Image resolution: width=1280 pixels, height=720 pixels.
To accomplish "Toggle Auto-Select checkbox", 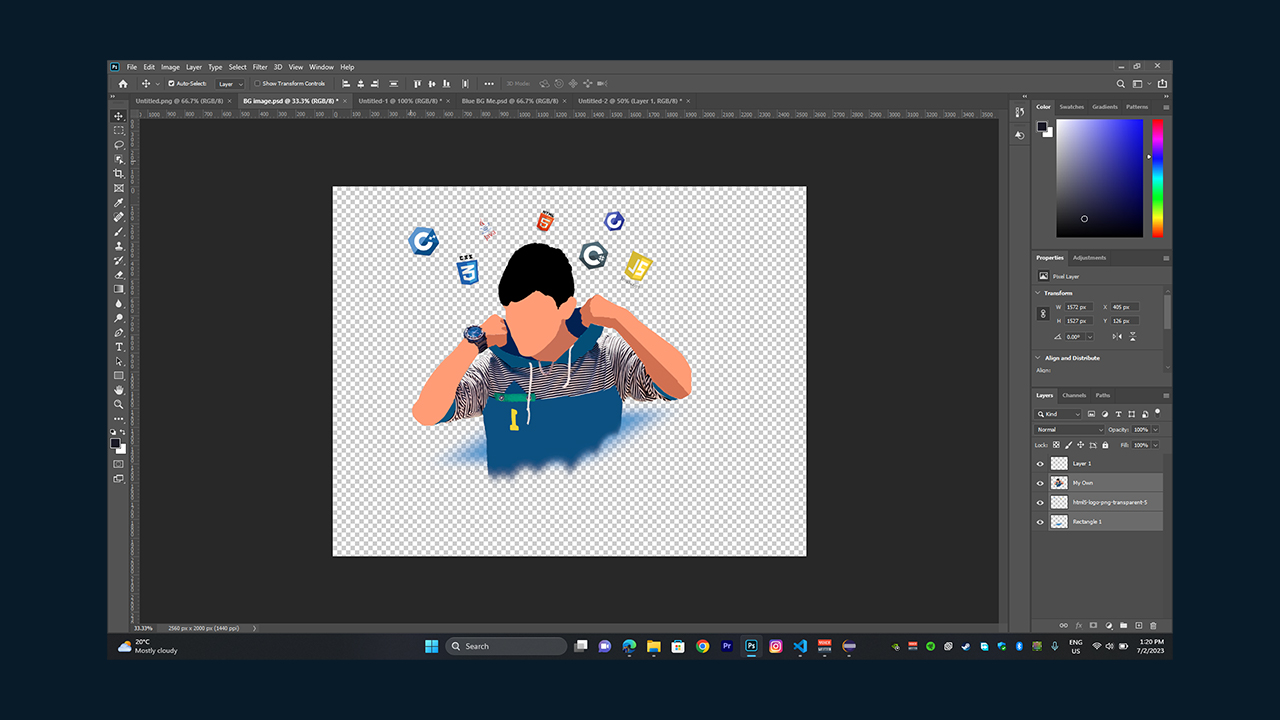I will pos(171,84).
